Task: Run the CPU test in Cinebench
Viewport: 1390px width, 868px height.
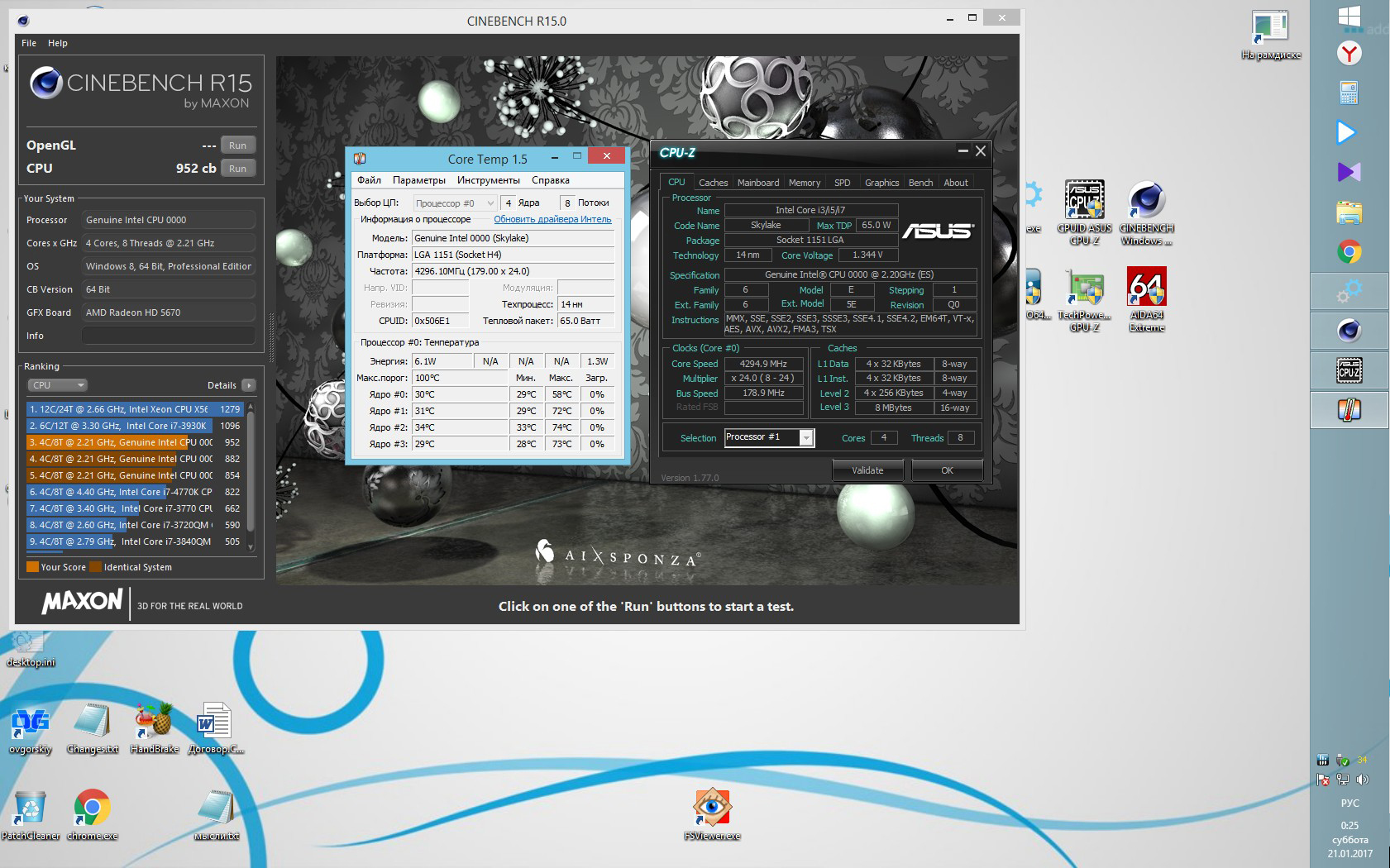Action: click(x=238, y=169)
